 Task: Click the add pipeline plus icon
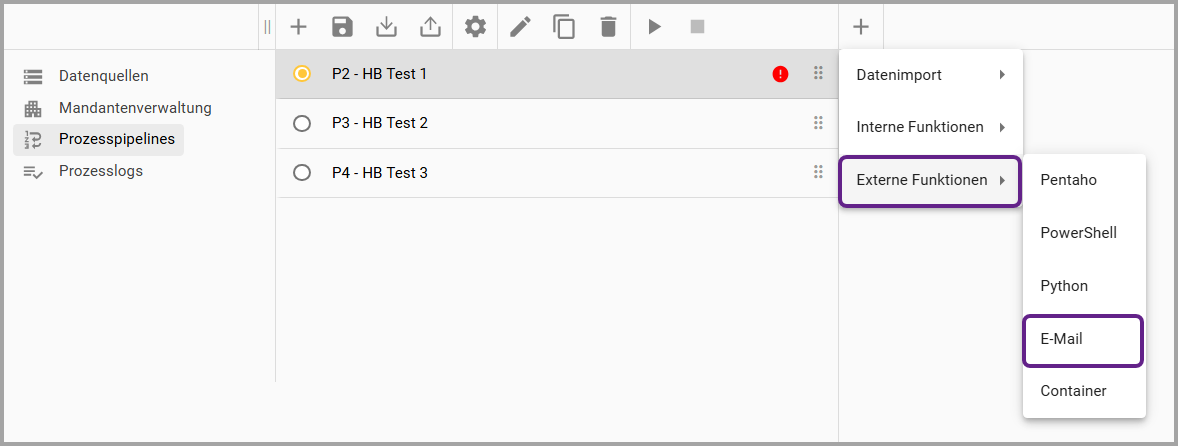[298, 27]
